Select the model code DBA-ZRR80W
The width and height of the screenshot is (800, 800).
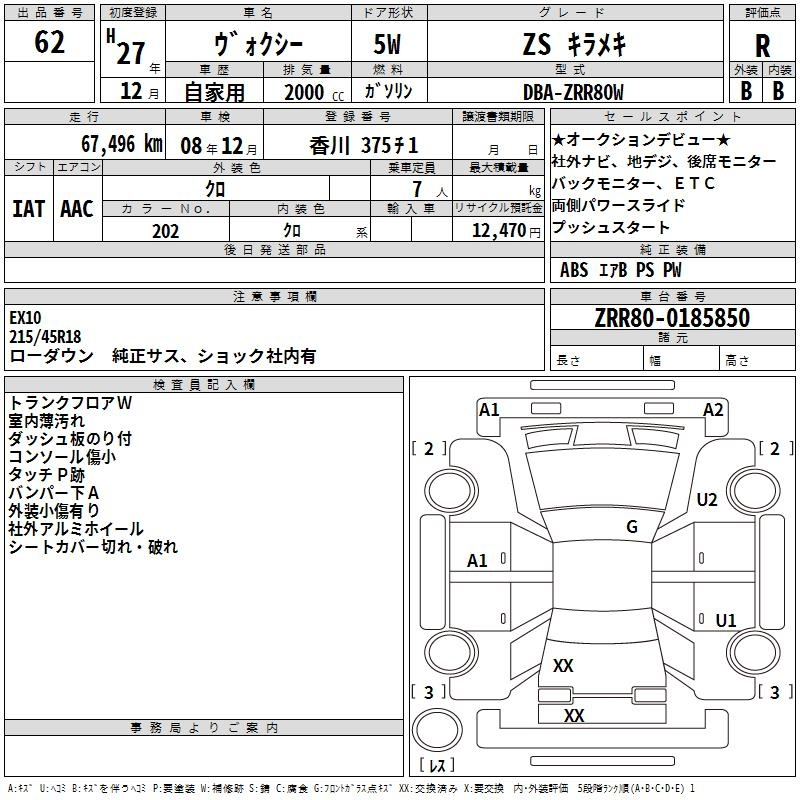point(573,92)
